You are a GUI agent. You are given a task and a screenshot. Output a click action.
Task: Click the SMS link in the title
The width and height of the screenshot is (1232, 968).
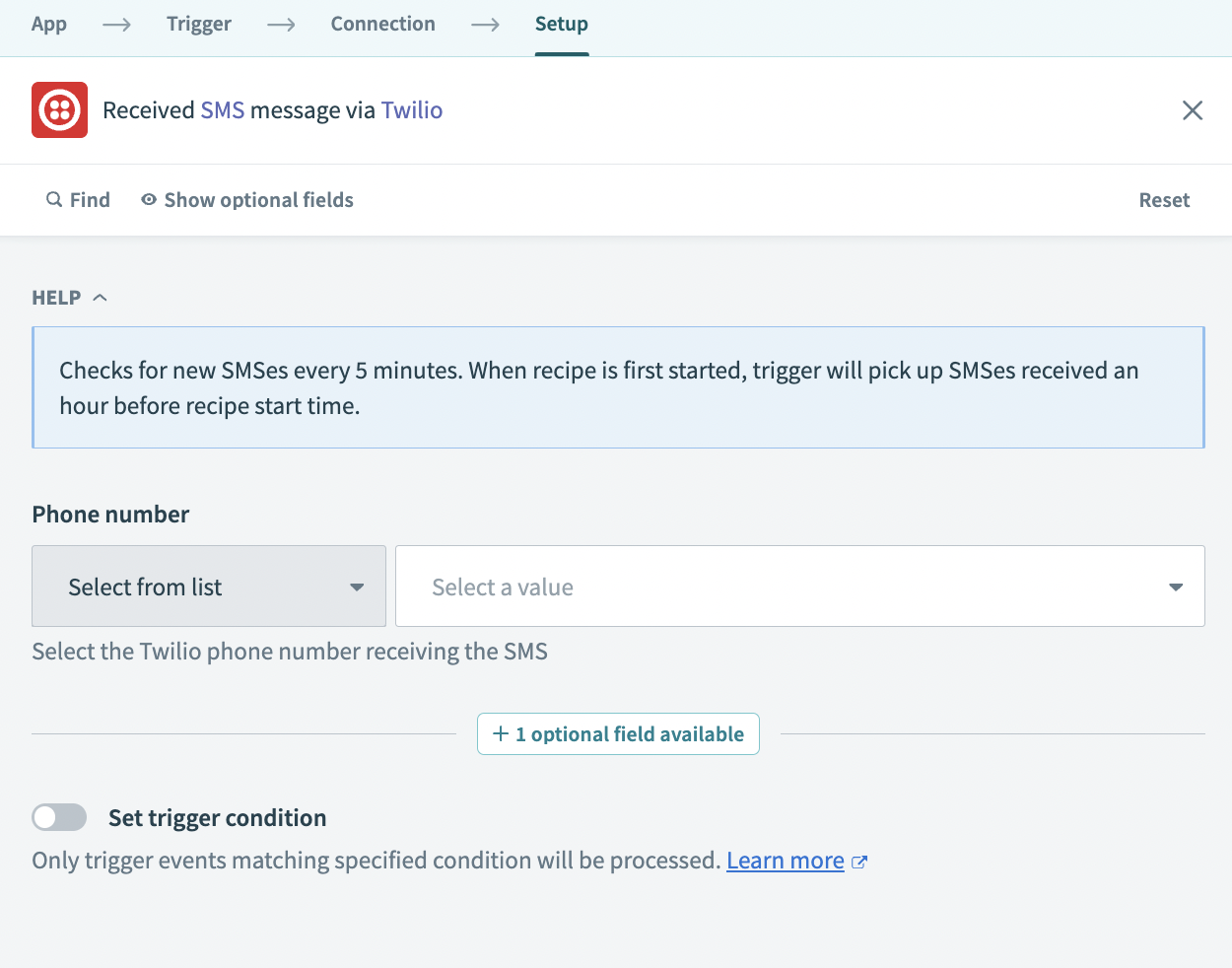(x=222, y=110)
